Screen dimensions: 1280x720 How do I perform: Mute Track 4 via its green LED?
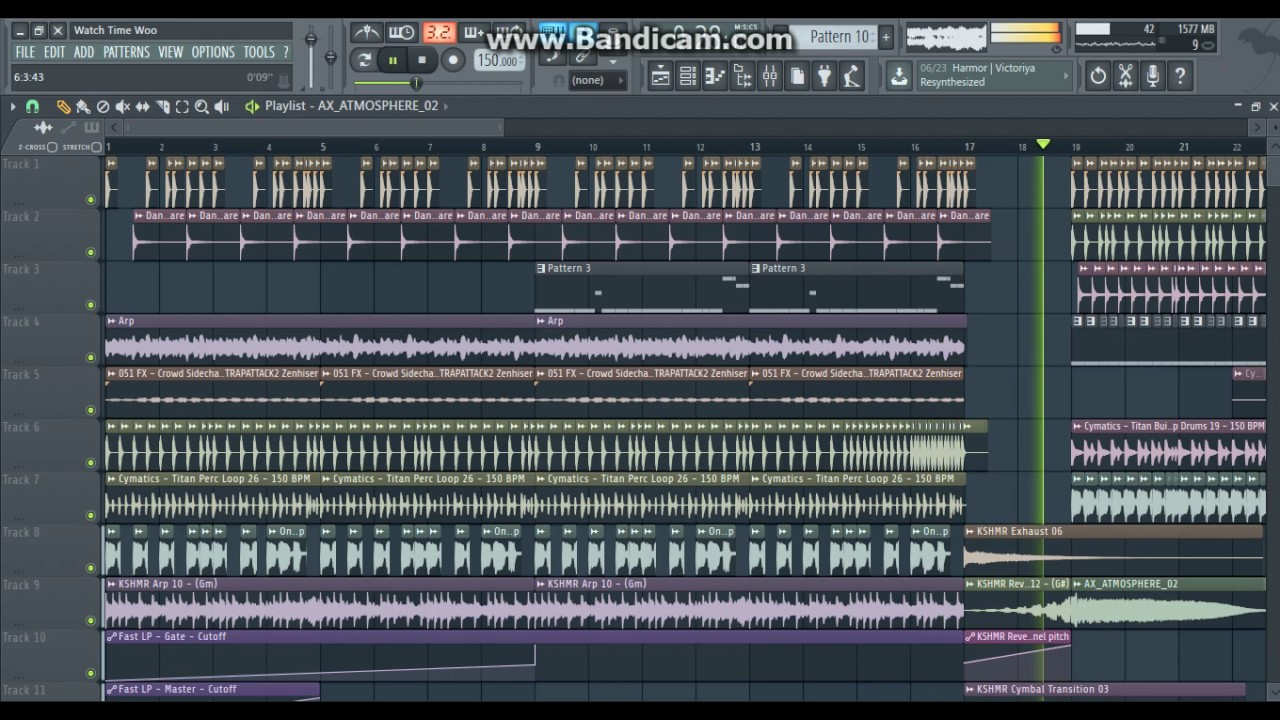tap(91, 358)
